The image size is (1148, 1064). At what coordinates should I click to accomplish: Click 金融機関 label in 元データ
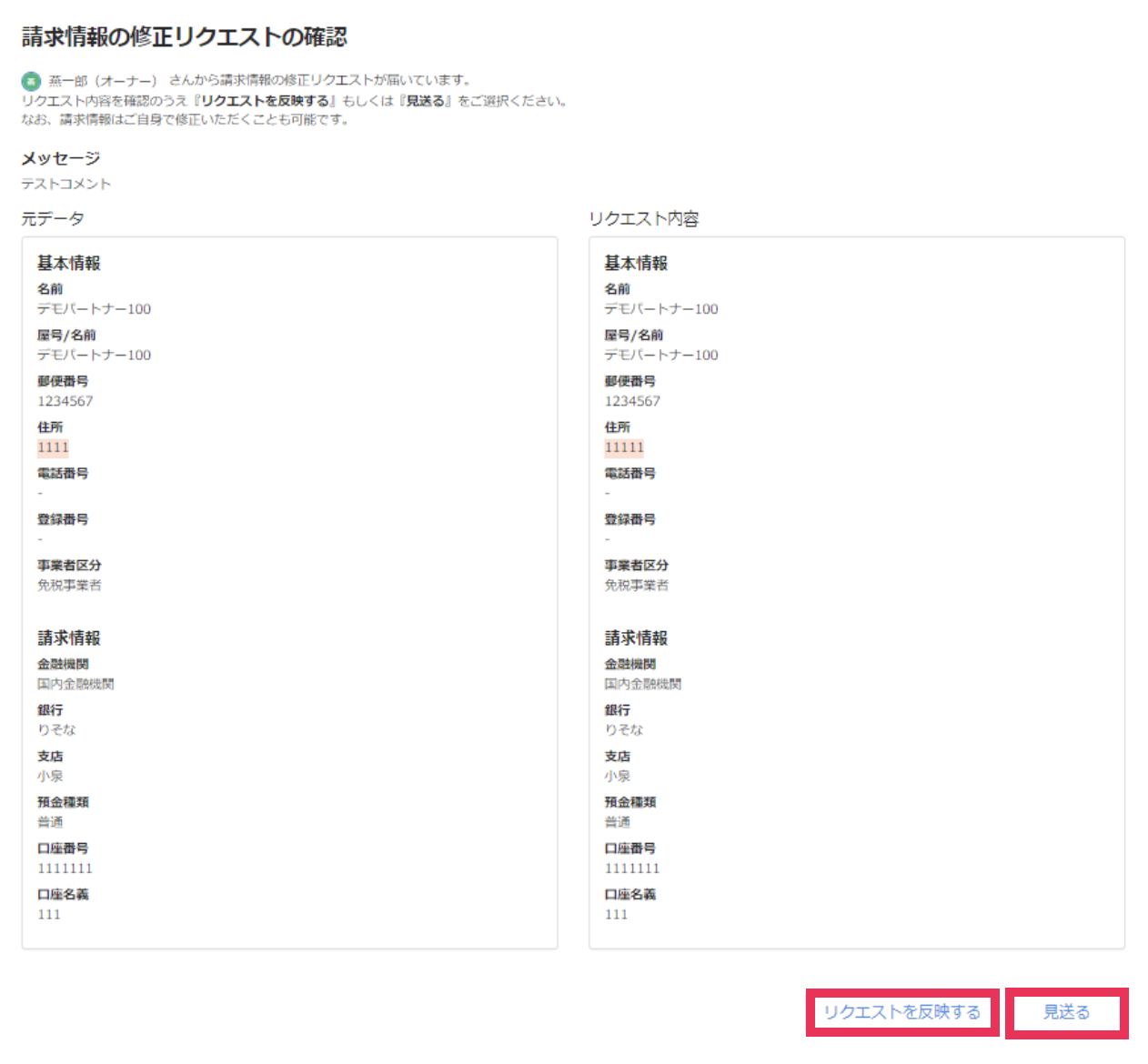(x=63, y=665)
